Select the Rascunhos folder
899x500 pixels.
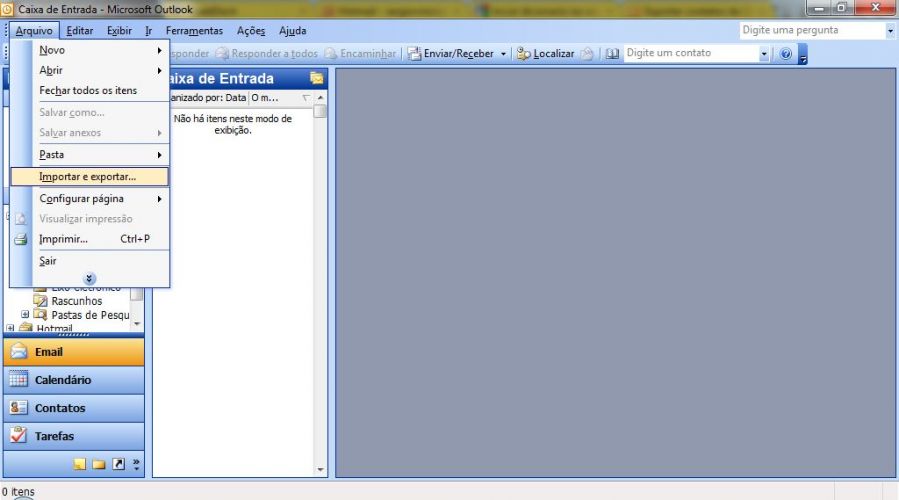point(77,301)
